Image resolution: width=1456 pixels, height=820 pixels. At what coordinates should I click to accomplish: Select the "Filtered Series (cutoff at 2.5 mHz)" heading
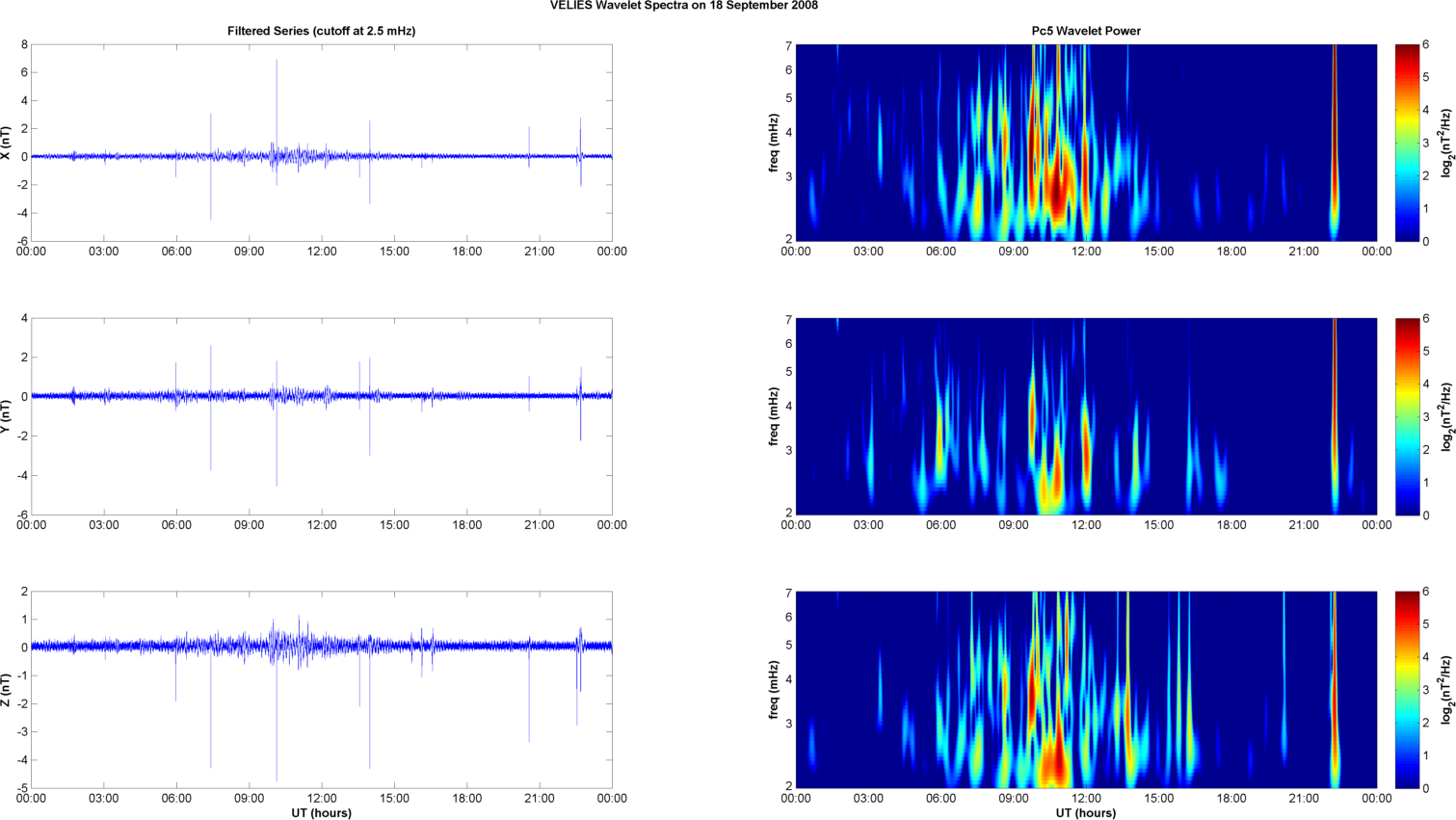[x=322, y=31]
